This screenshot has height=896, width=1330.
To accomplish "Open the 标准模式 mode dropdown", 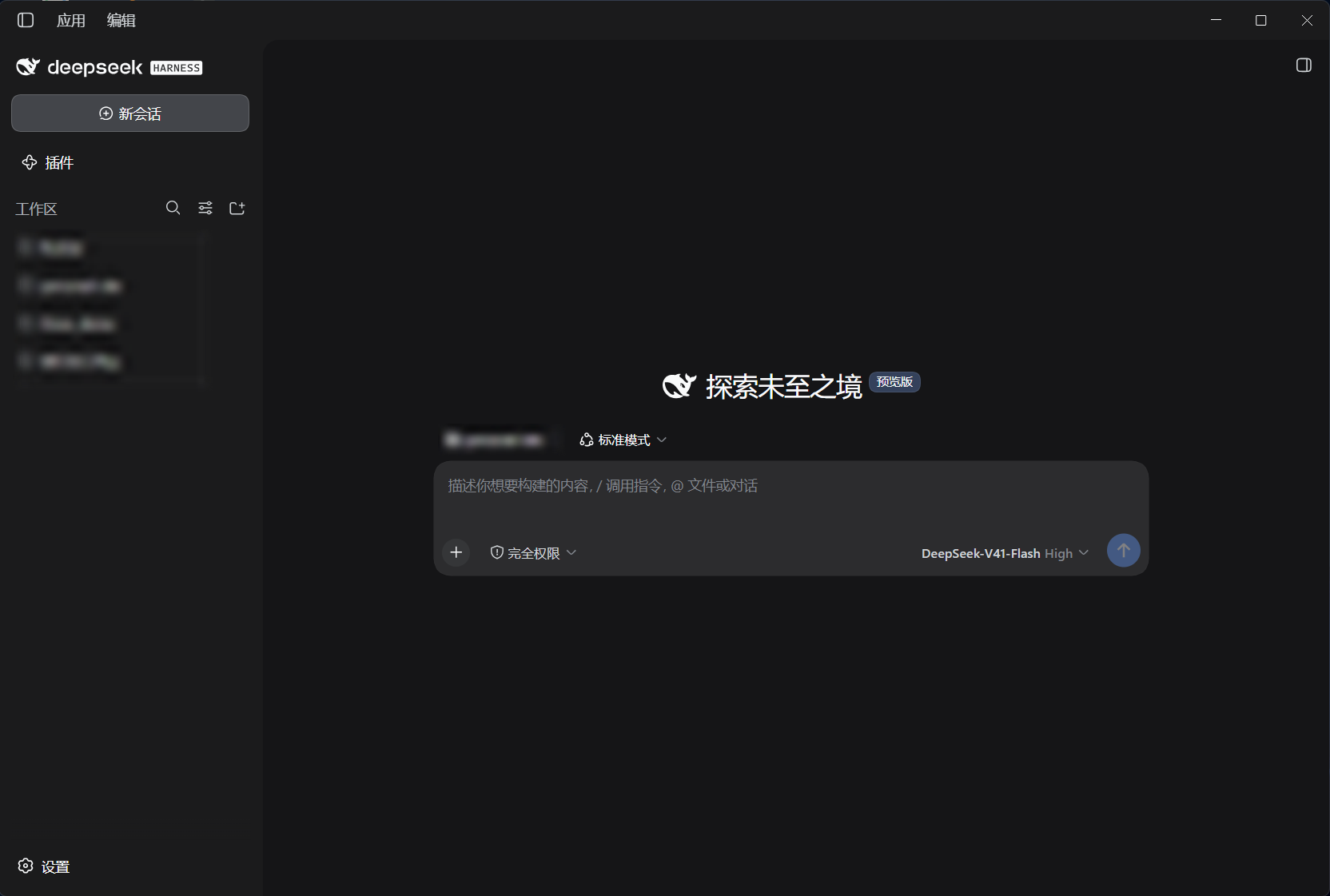I will [623, 440].
